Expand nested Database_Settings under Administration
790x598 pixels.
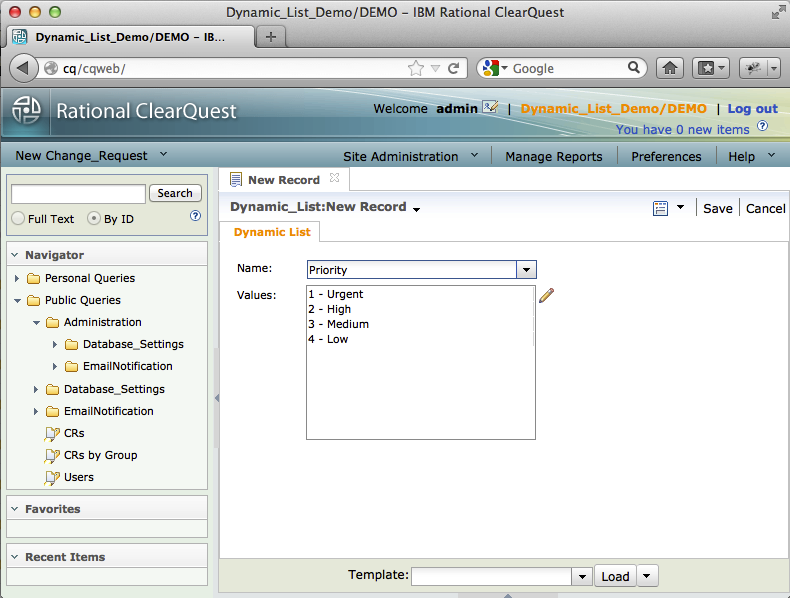coord(55,344)
